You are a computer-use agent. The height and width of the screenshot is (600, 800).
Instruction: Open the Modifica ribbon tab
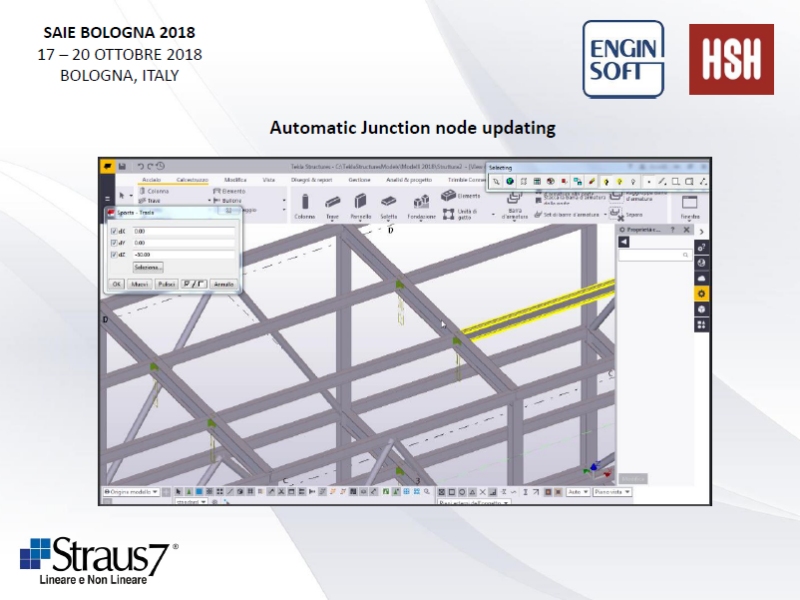pos(235,179)
